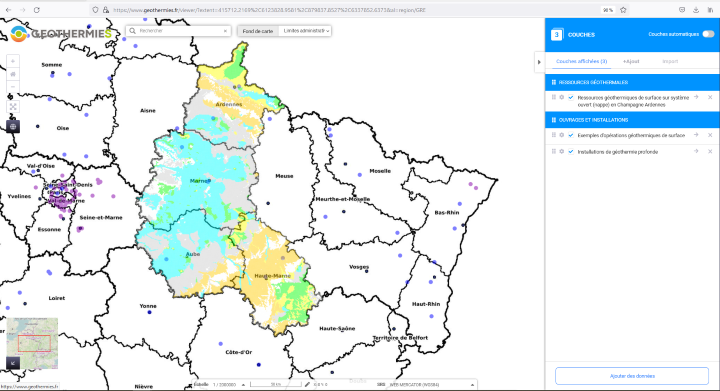The height and width of the screenshot is (391, 720).
Task: Reset map to home extent
Action: click(x=13, y=74)
